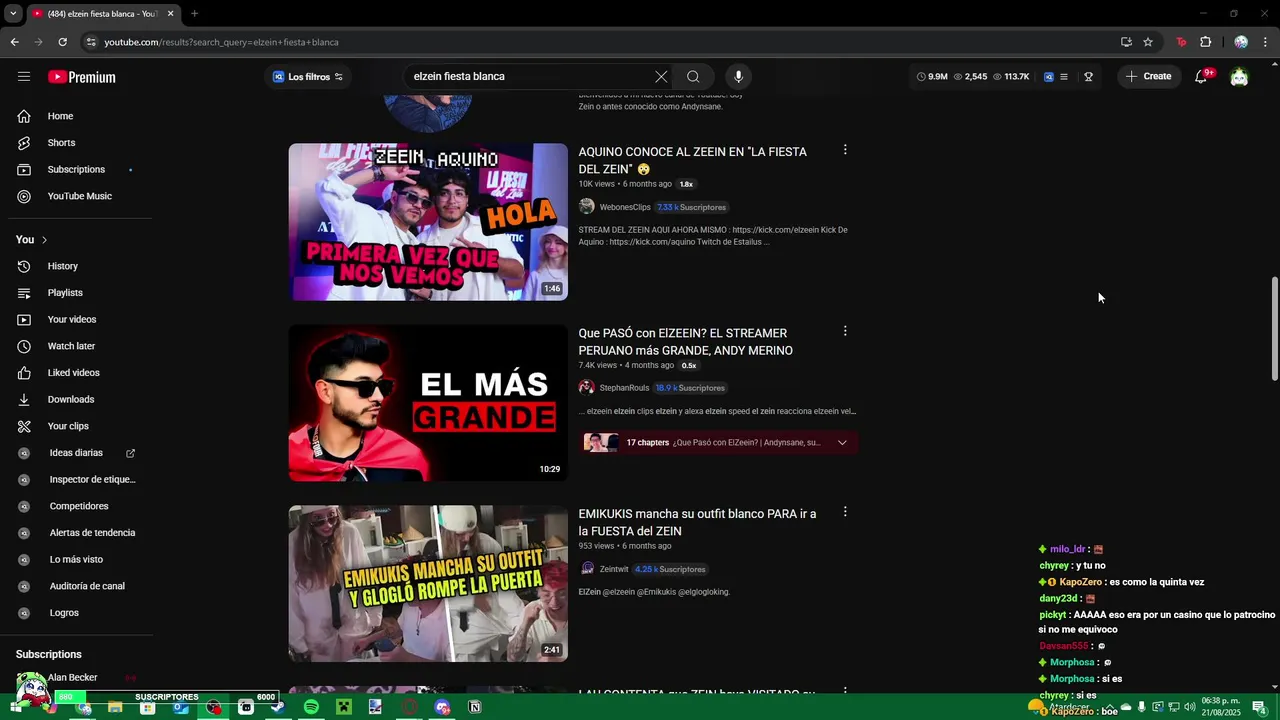Click the search magnifier button

pyautogui.click(x=693, y=77)
